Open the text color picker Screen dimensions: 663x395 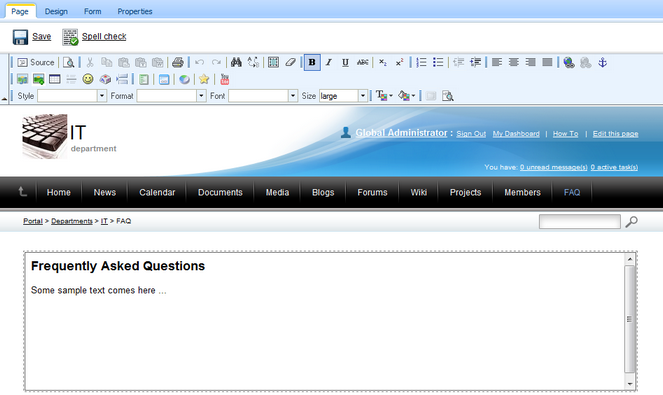[384, 96]
